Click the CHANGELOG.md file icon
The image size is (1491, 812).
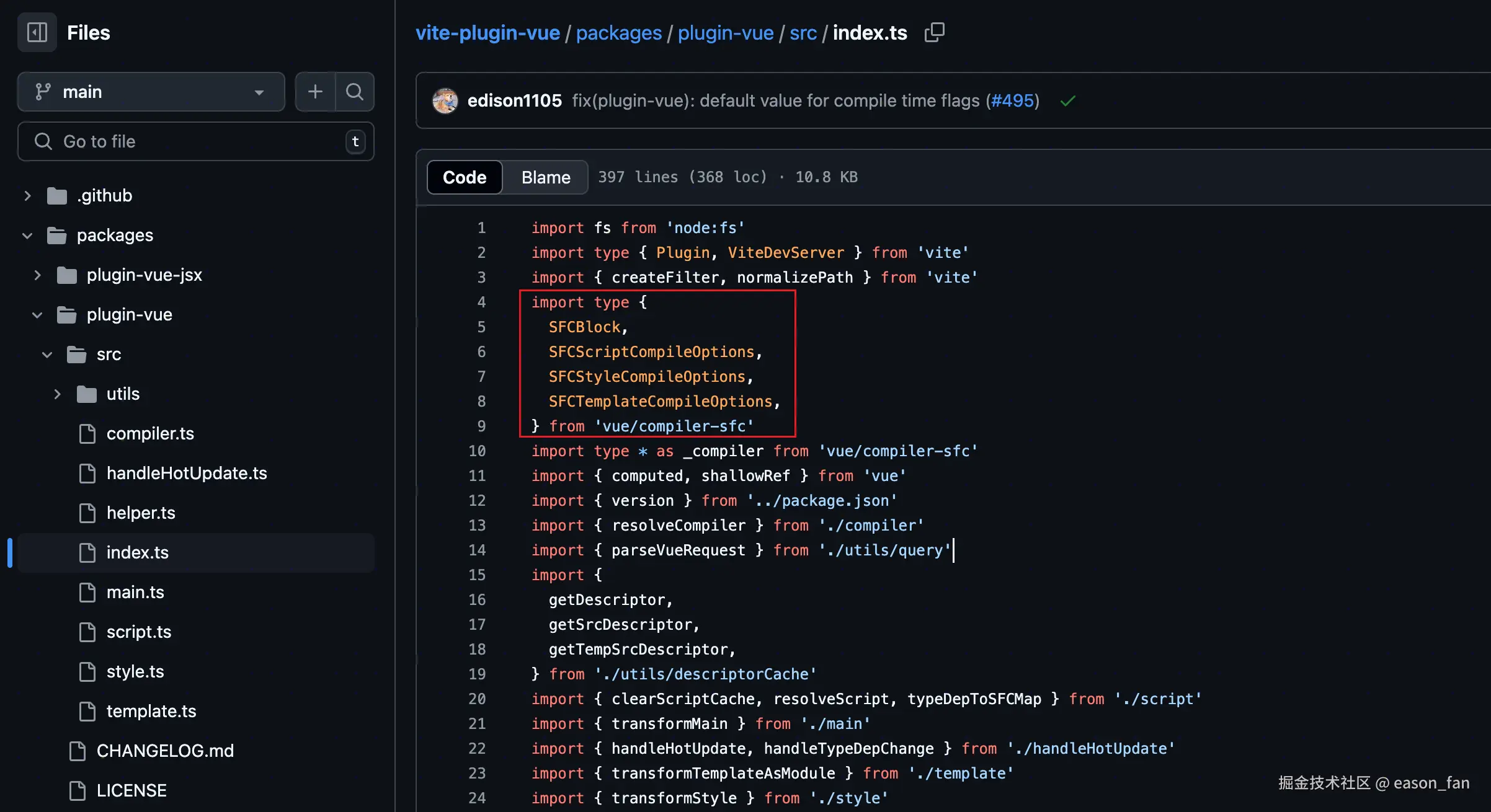(78, 751)
